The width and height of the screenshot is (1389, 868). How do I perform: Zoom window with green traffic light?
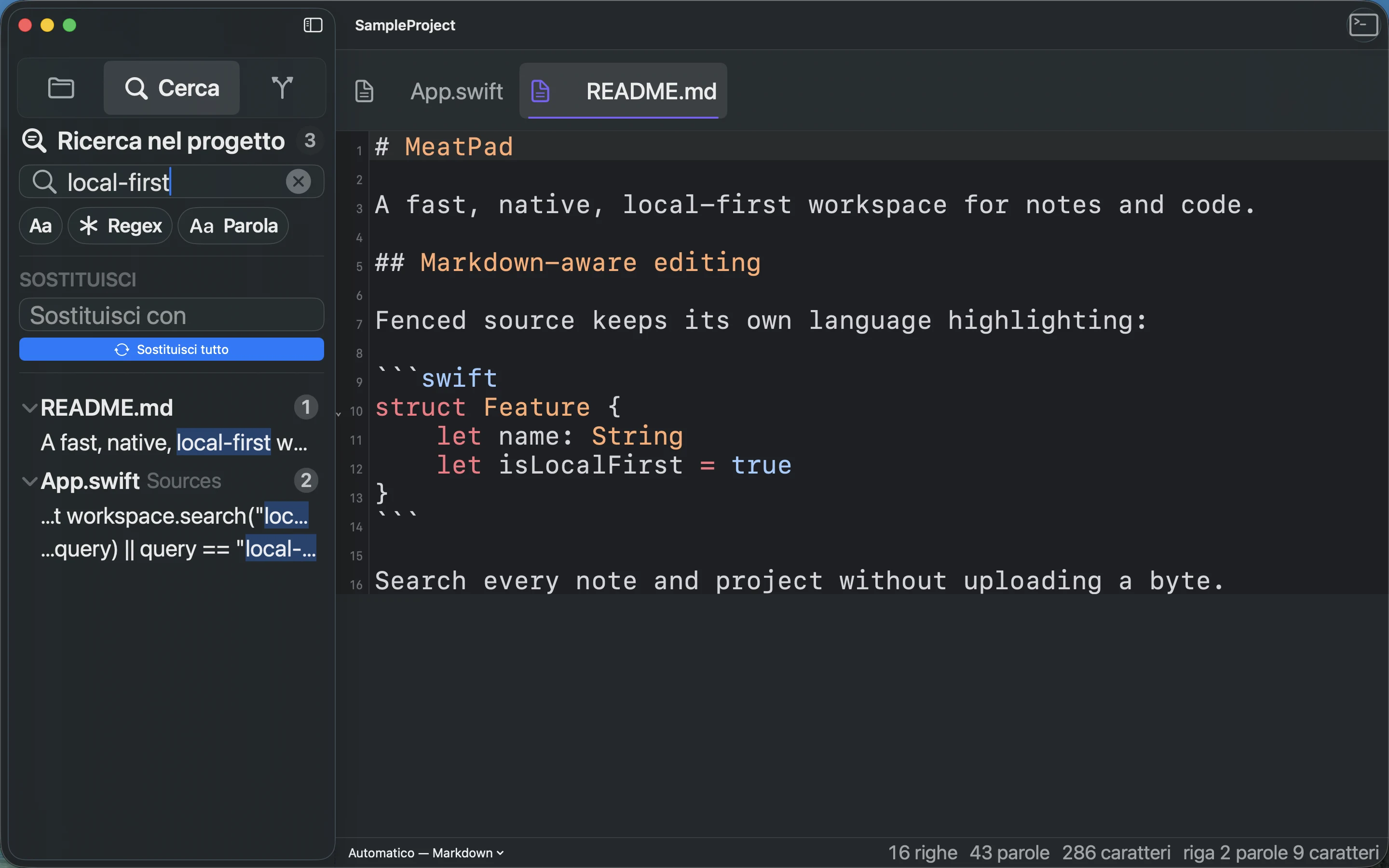click(x=69, y=25)
